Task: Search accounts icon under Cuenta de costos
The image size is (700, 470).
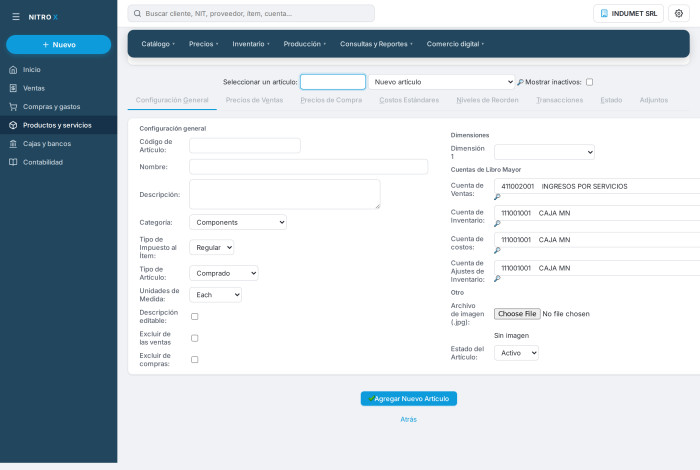Action: [x=497, y=250]
